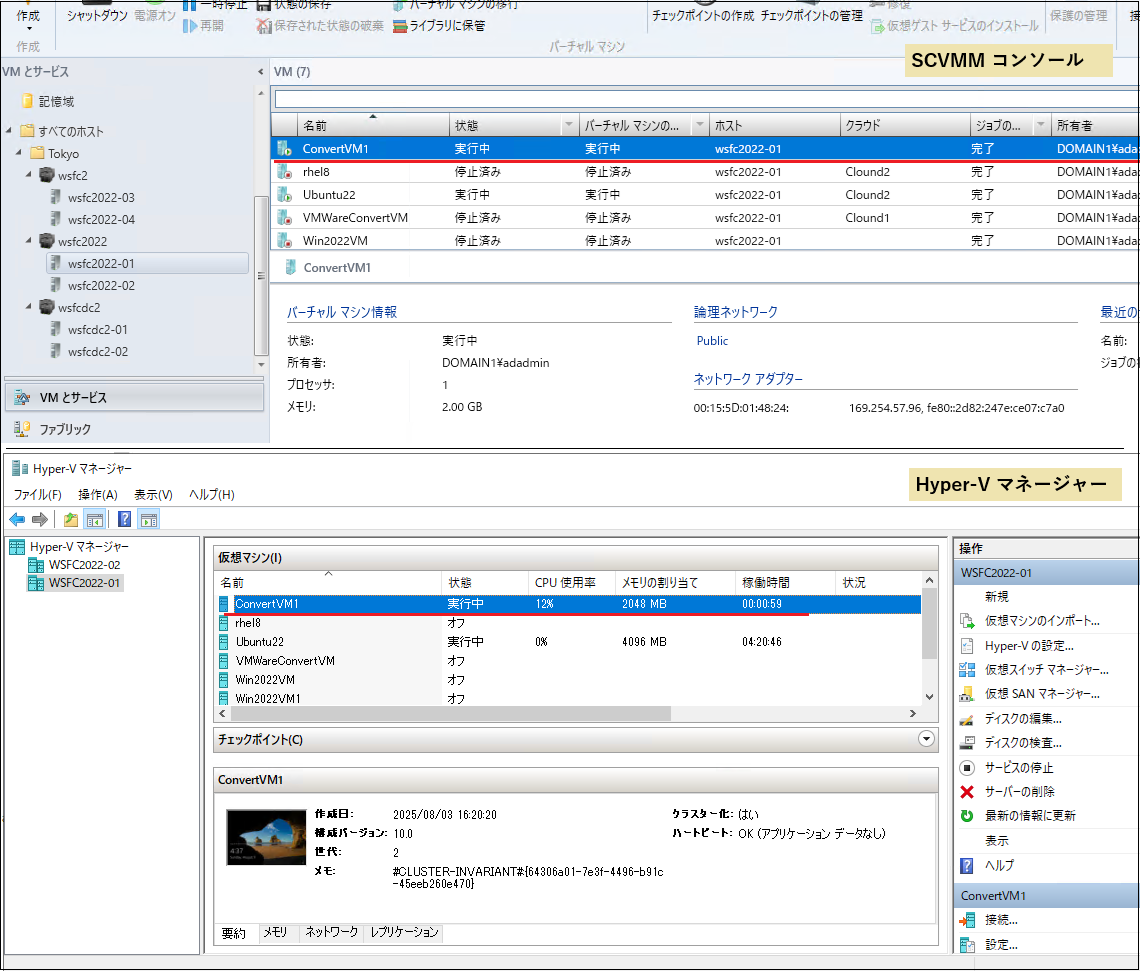Click the Ubuntu22 VM icon in SCVMM list

point(284,195)
